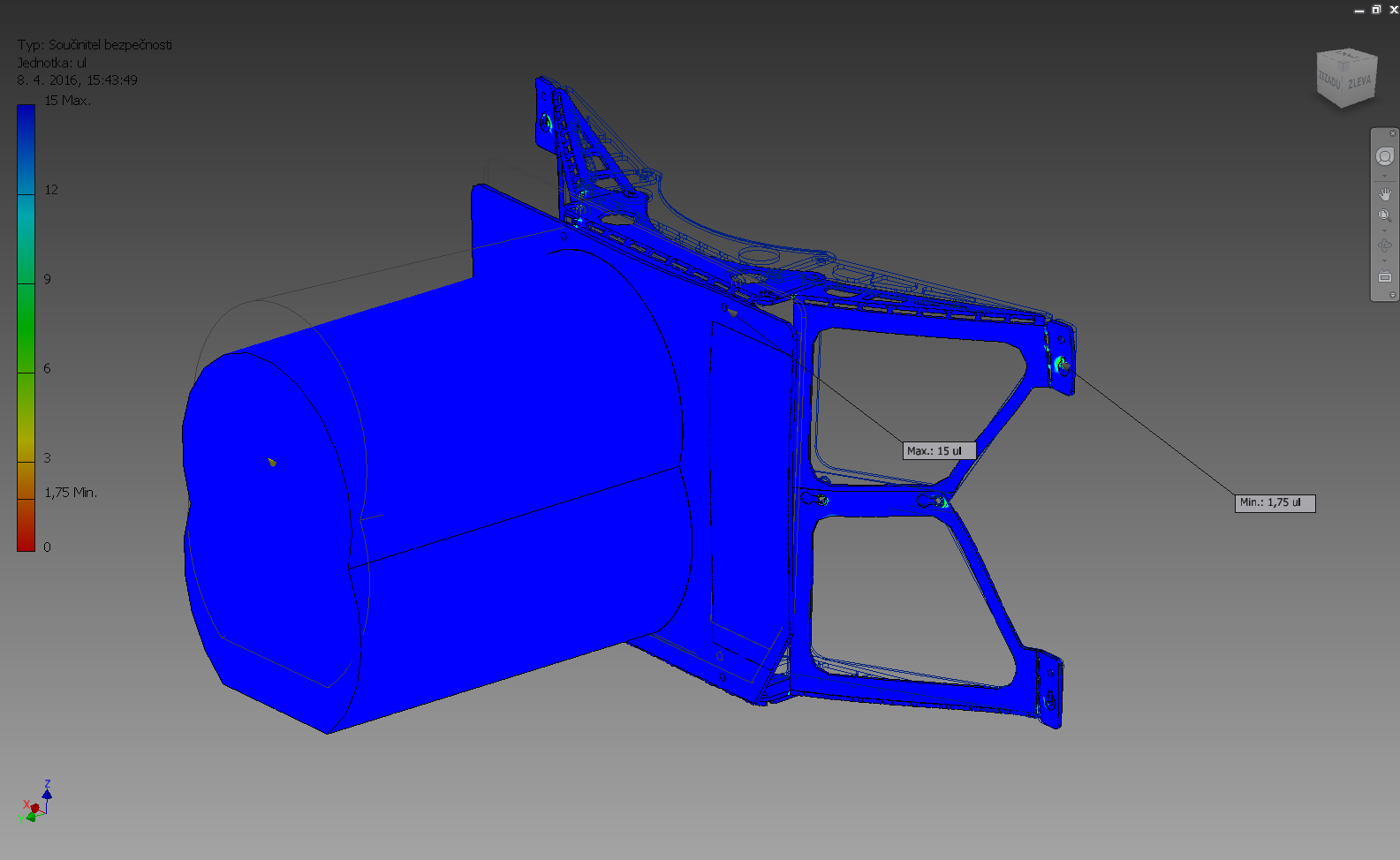Click the legend value 6

(x=48, y=368)
